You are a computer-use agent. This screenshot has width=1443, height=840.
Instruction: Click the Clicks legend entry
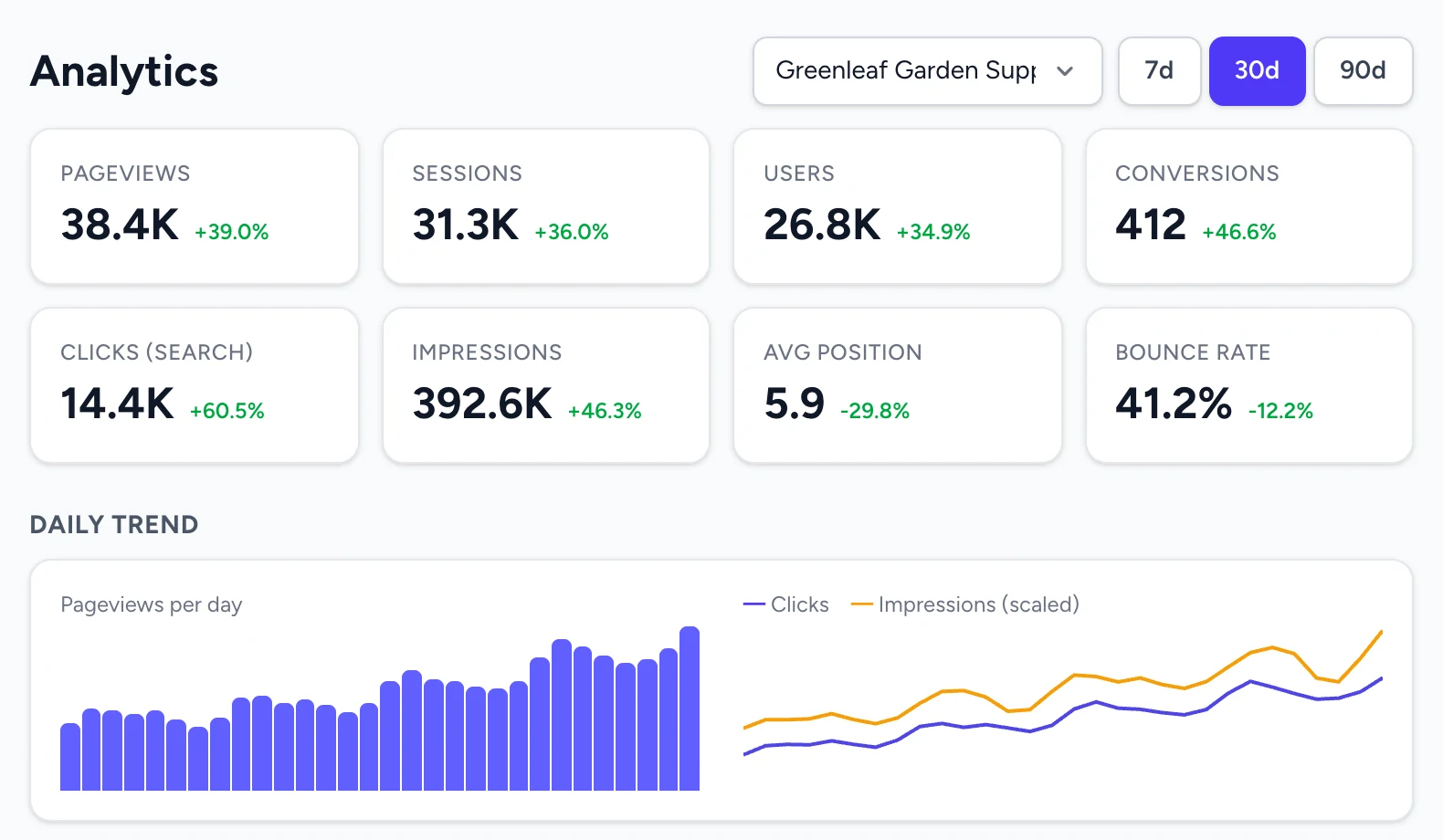coord(786,604)
